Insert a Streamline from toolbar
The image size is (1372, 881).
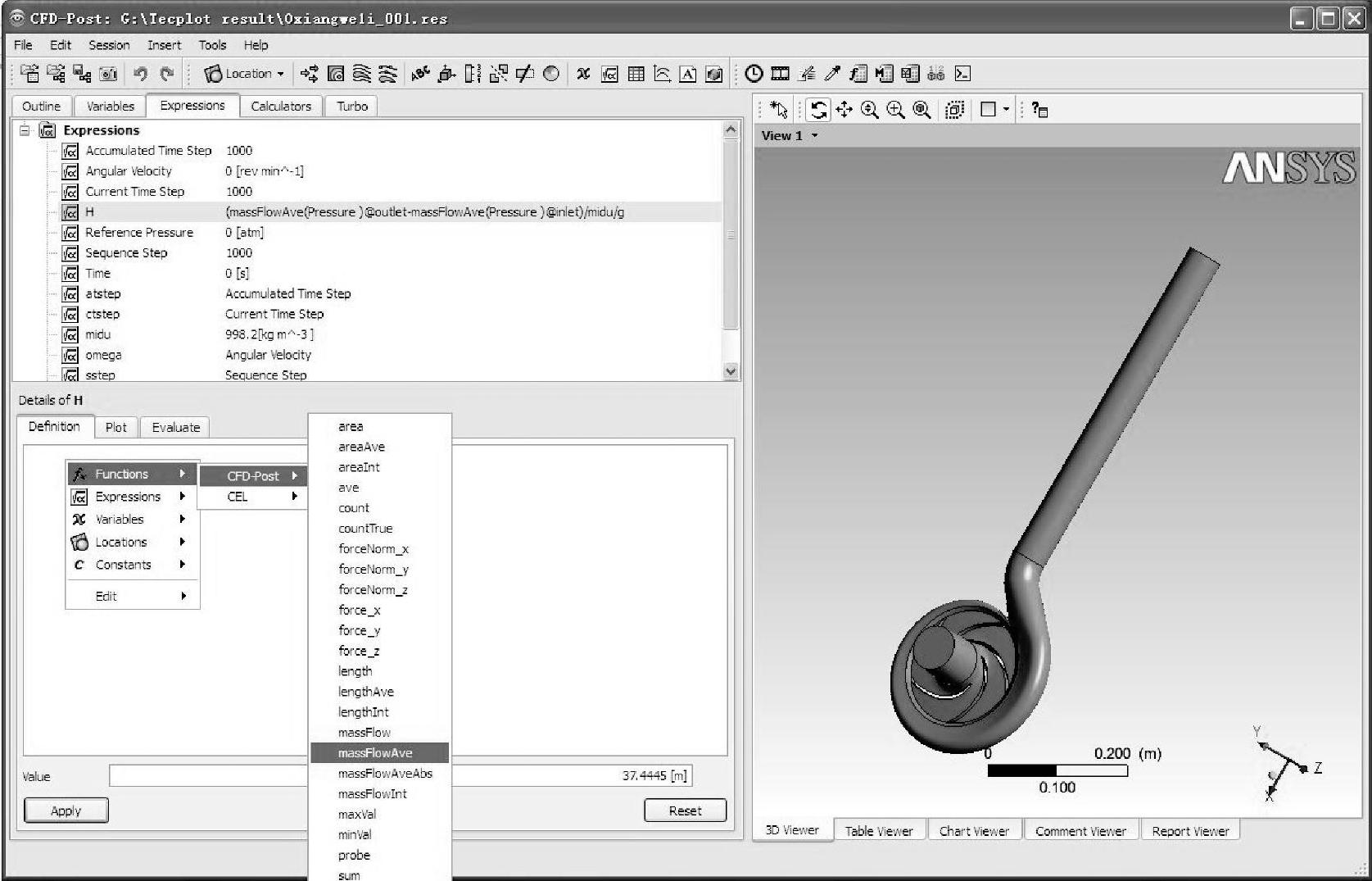point(361,74)
